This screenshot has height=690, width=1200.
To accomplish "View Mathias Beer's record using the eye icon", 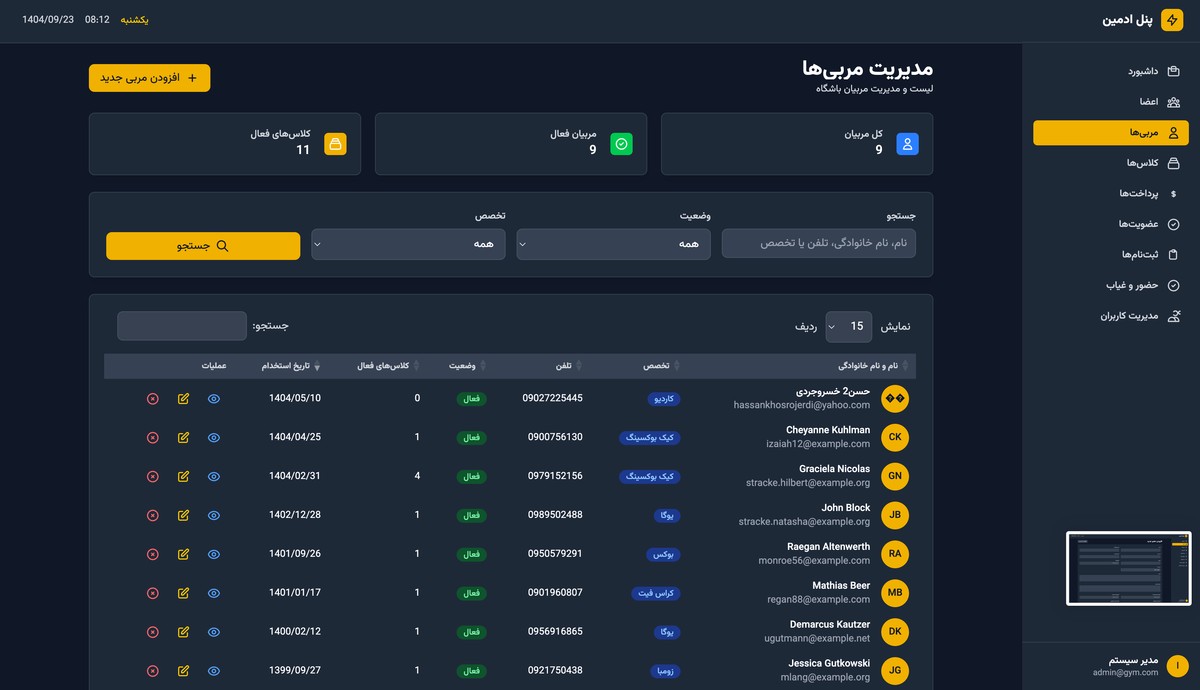I will pyautogui.click(x=213, y=592).
